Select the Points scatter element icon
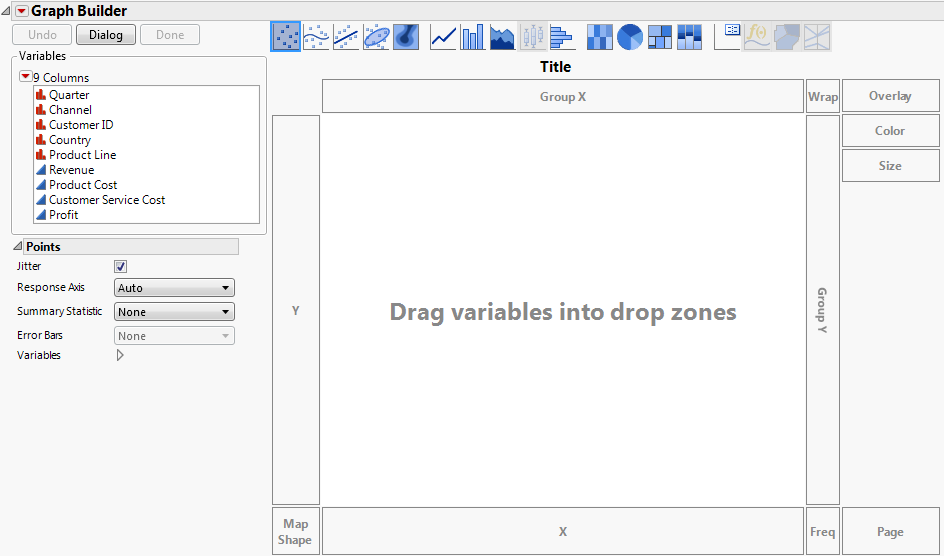Screen dimensions: 944x556 [286, 37]
